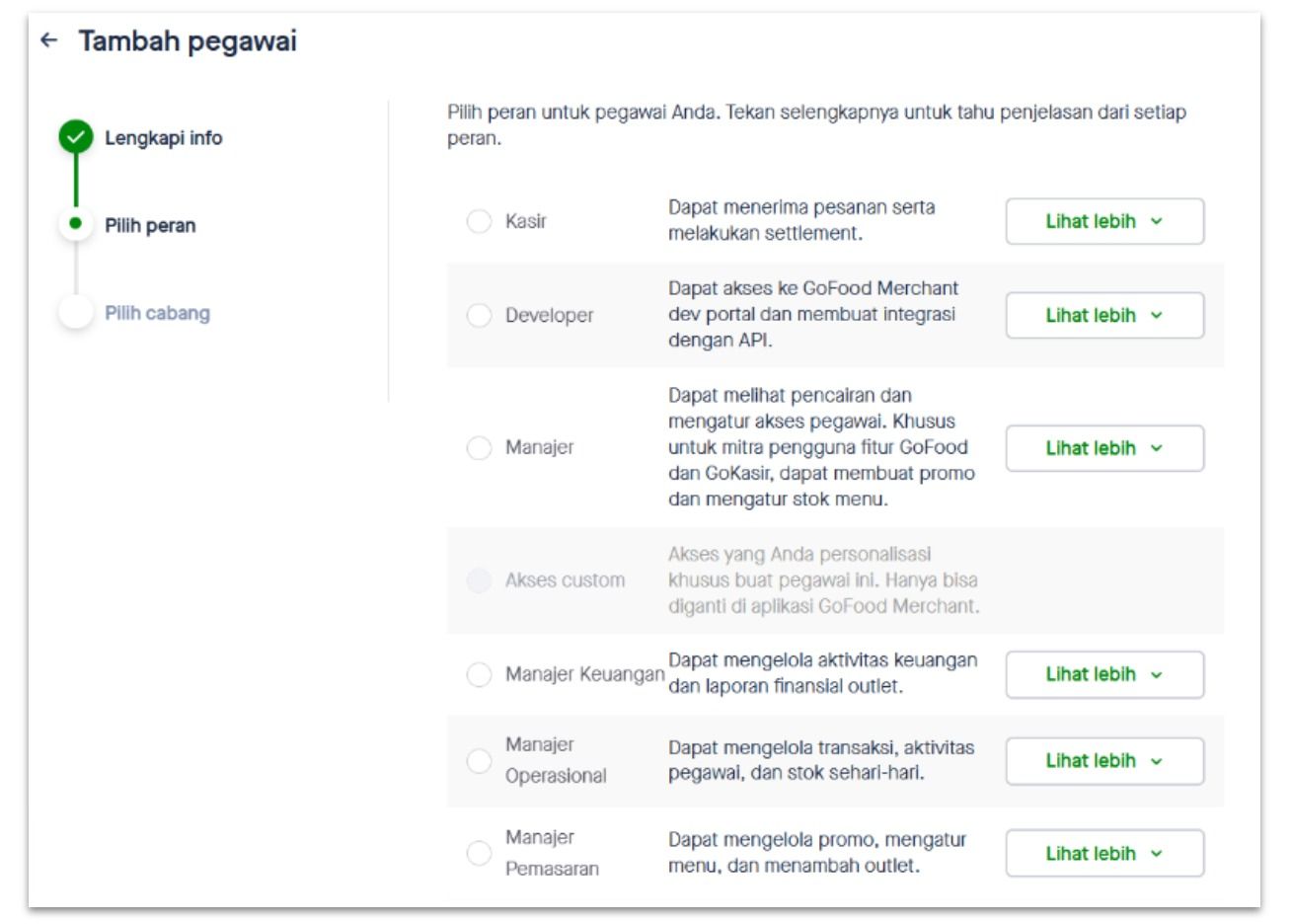Pick the Manajer Operasional radio option
The height and width of the screenshot is (924, 1291).
479,760
